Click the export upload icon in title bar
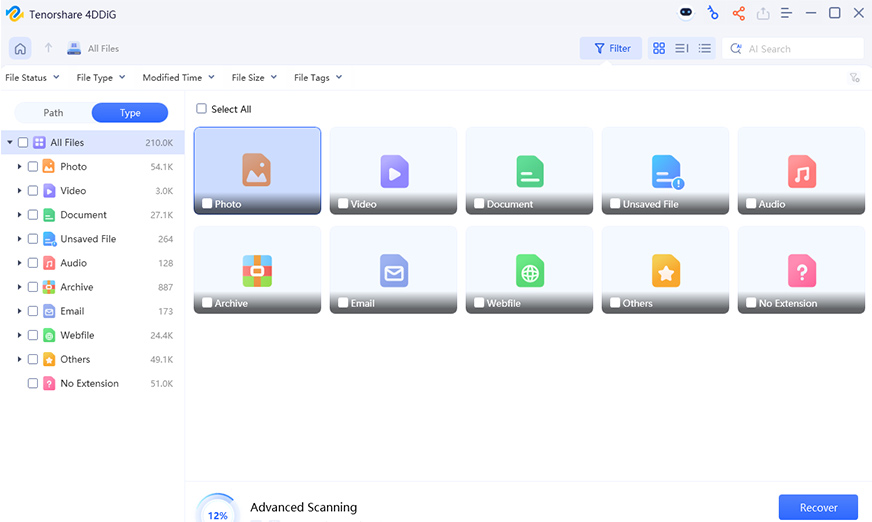The height and width of the screenshot is (522, 872). coord(763,13)
